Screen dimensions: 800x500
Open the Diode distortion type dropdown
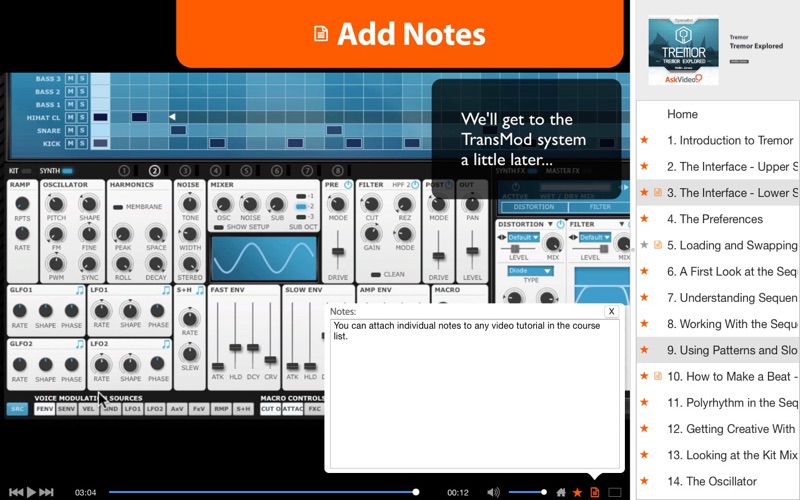click(x=530, y=270)
